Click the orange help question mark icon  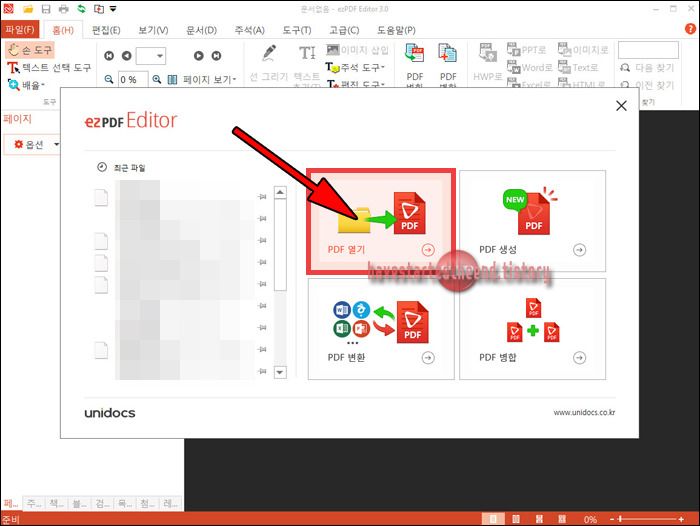[x=690, y=29]
